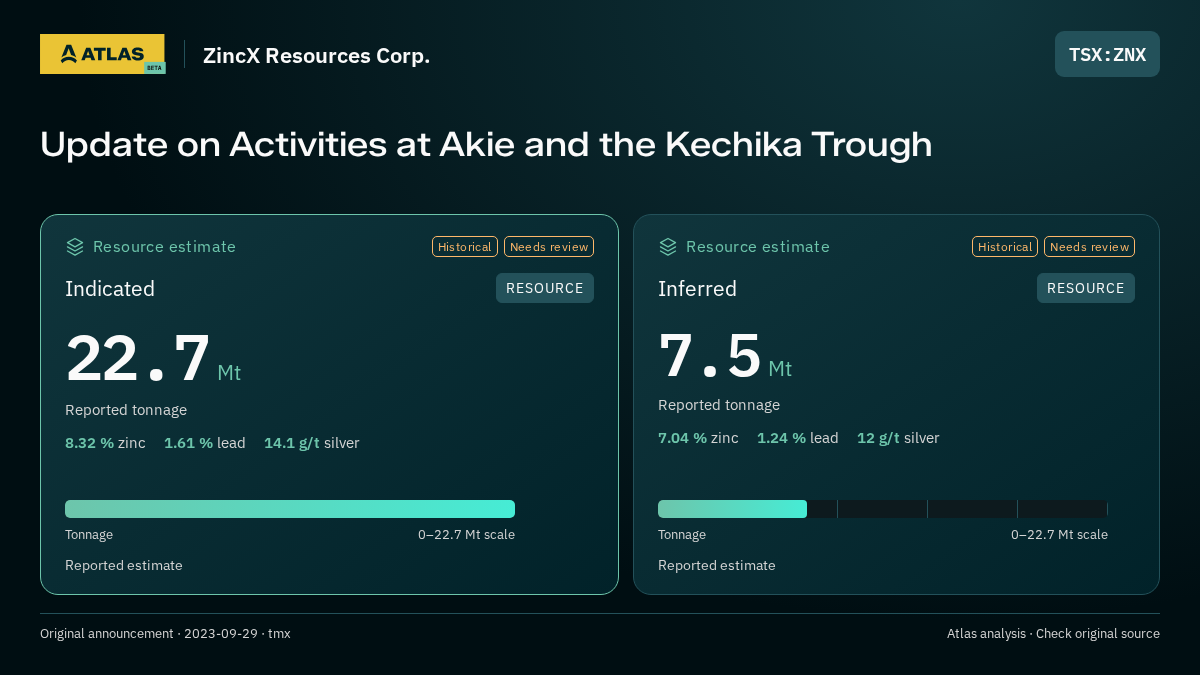The width and height of the screenshot is (1200, 675).
Task: Click the 8.32 % zinc grade
Action: 105,443
